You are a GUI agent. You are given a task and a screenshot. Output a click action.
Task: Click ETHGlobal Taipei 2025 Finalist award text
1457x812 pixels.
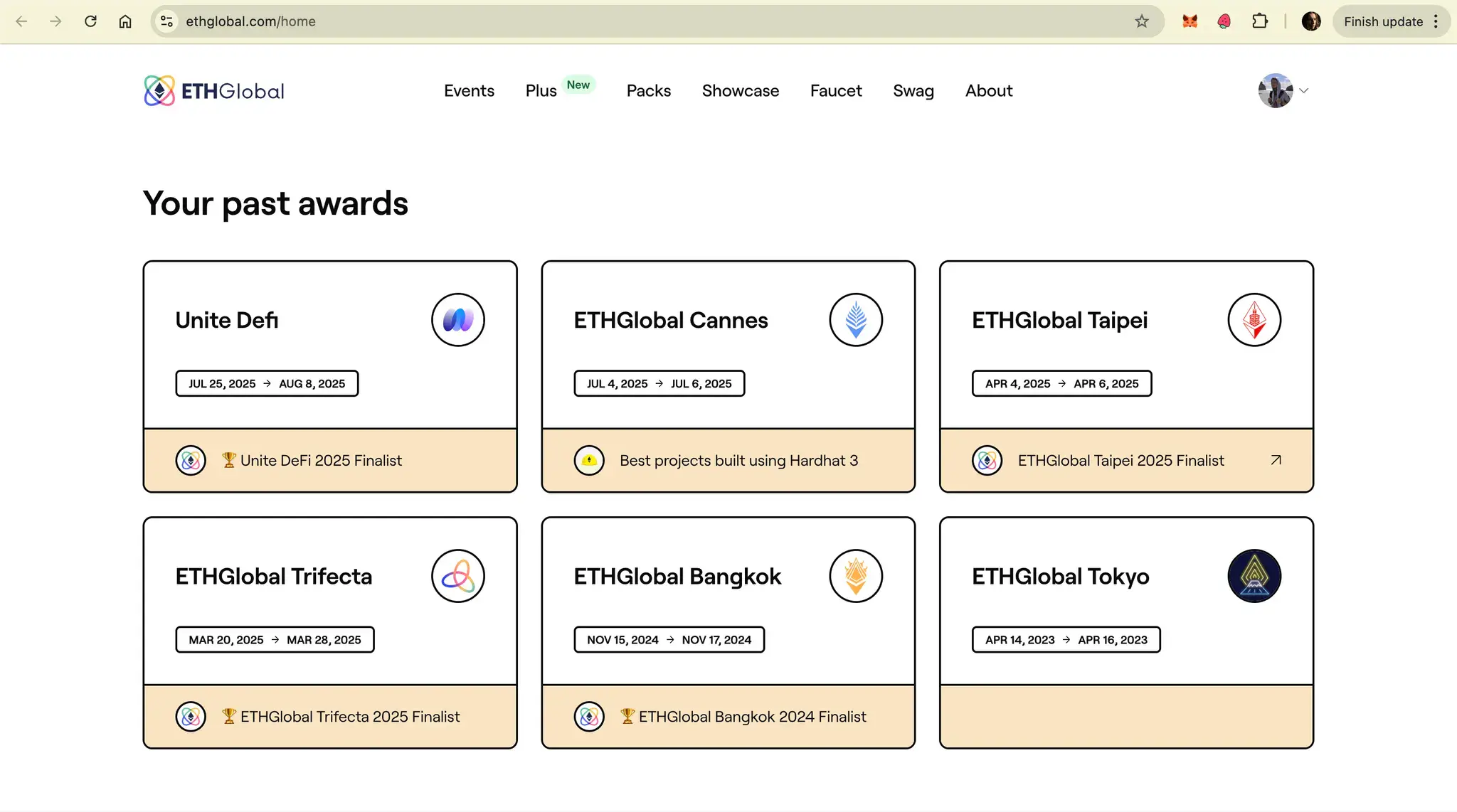click(x=1120, y=461)
